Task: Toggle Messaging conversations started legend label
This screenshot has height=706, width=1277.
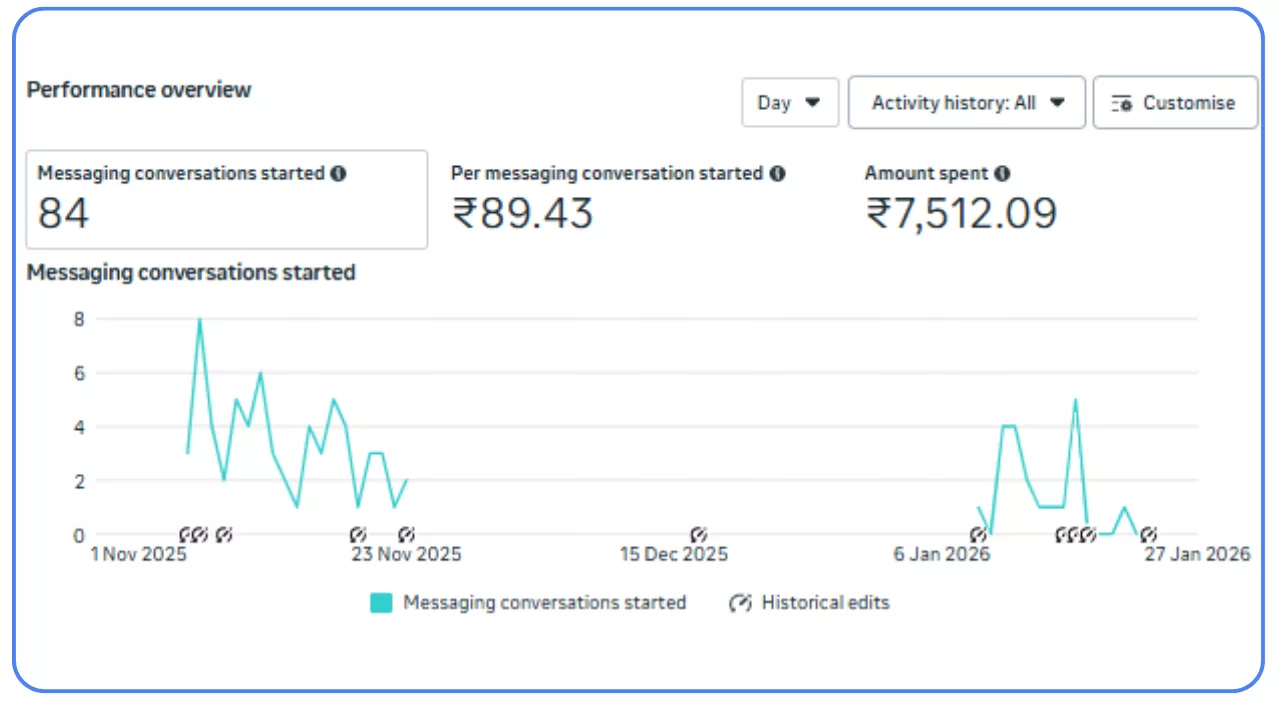Action: (x=544, y=603)
